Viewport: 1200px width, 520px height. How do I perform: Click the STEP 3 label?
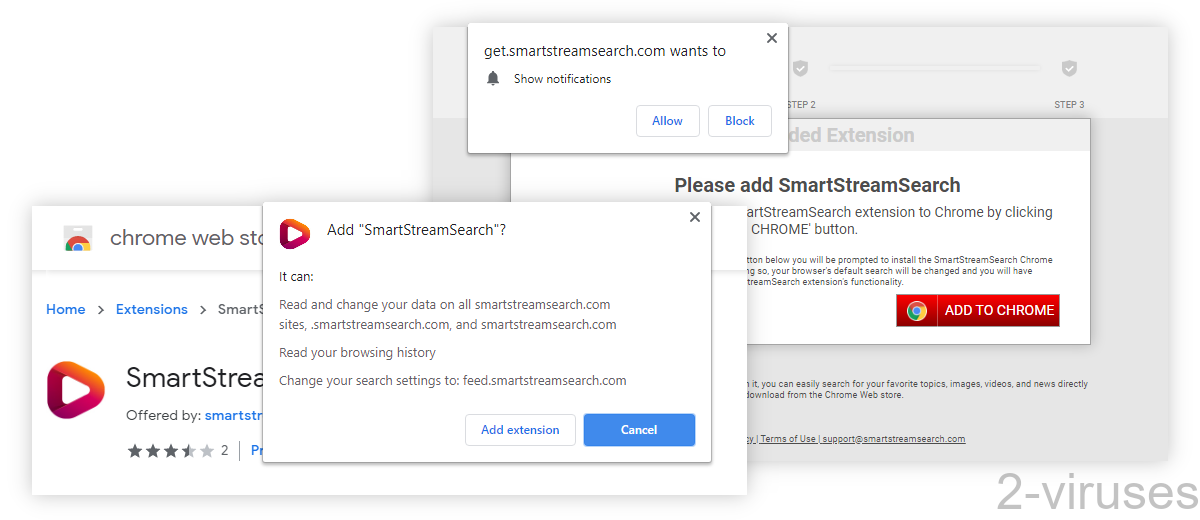tap(1069, 105)
